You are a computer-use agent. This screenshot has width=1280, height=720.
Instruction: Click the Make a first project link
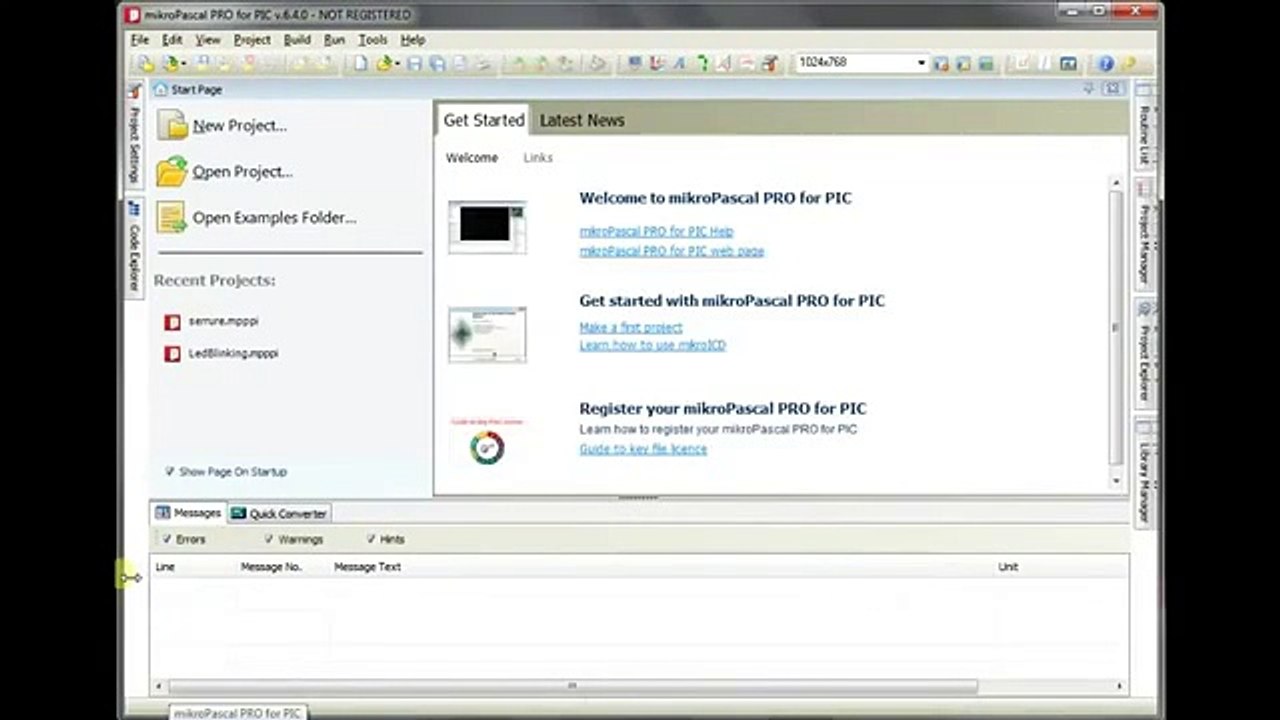(631, 327)
